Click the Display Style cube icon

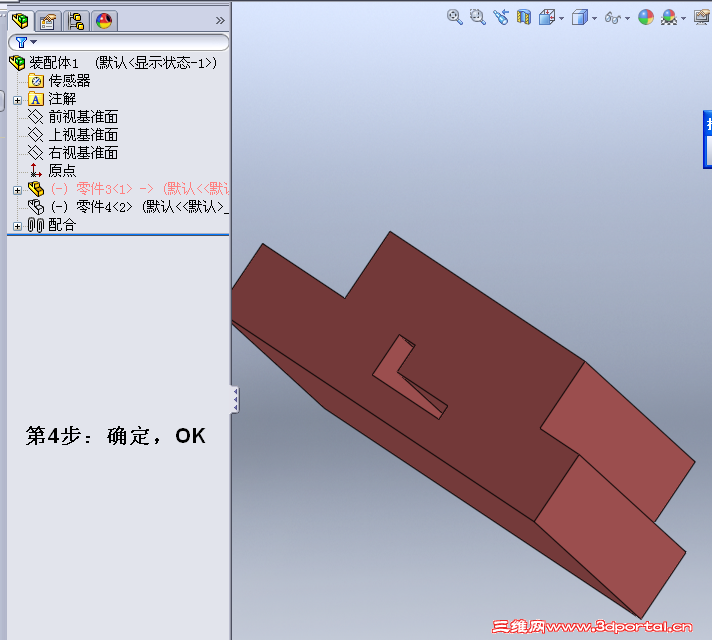579,18
